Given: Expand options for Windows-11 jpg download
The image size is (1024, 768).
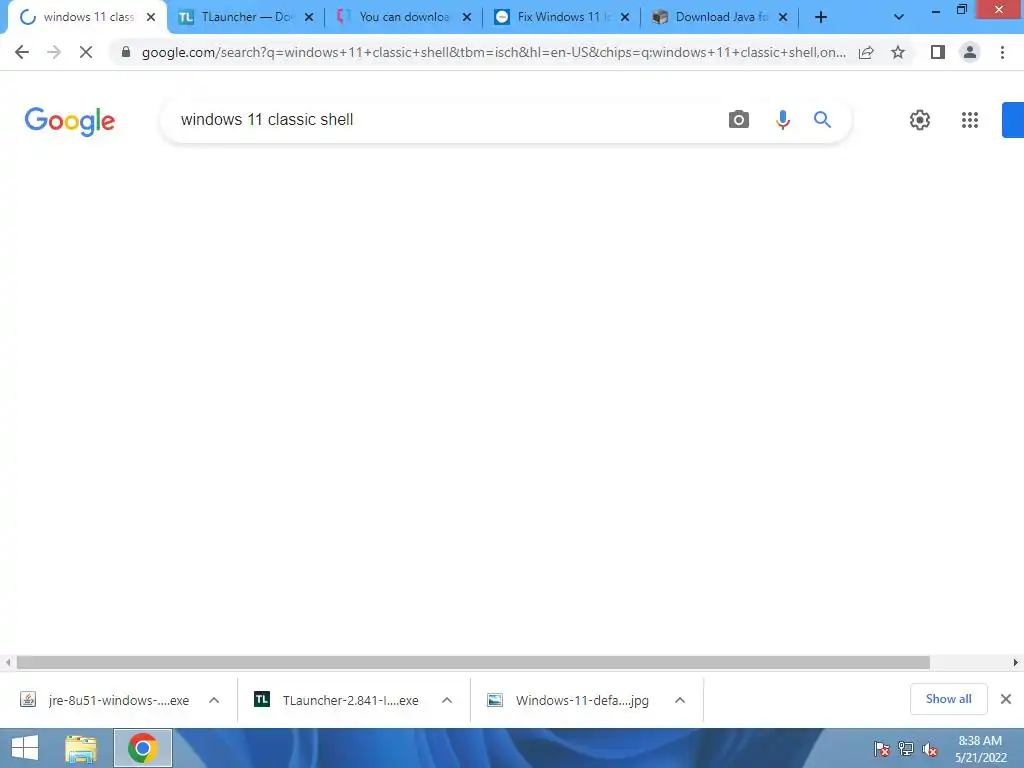Looking at the screenshot, I should [x=680, y=700].
